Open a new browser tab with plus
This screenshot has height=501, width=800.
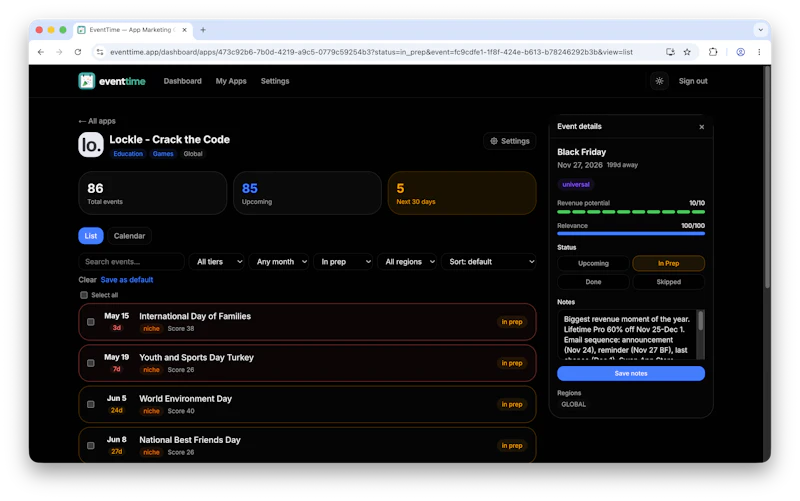click(x=203, y=30)
